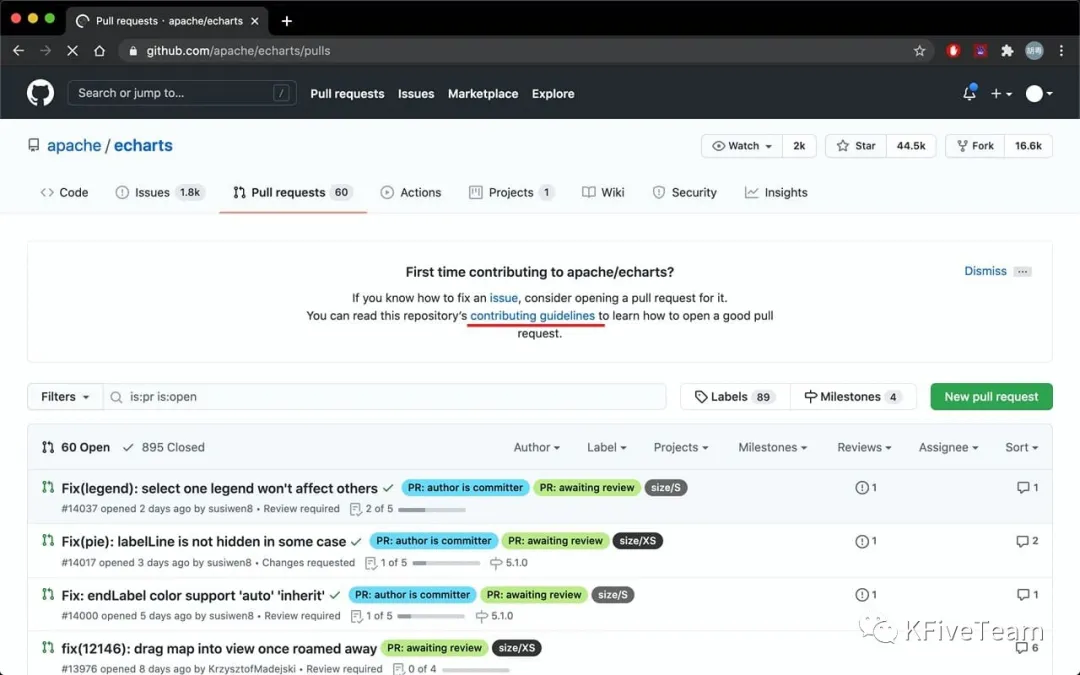This screenshot has height=675, width=1080.
Task: Open the three-dot menu beside Dismiss
Action: [x=1023, y=271]
